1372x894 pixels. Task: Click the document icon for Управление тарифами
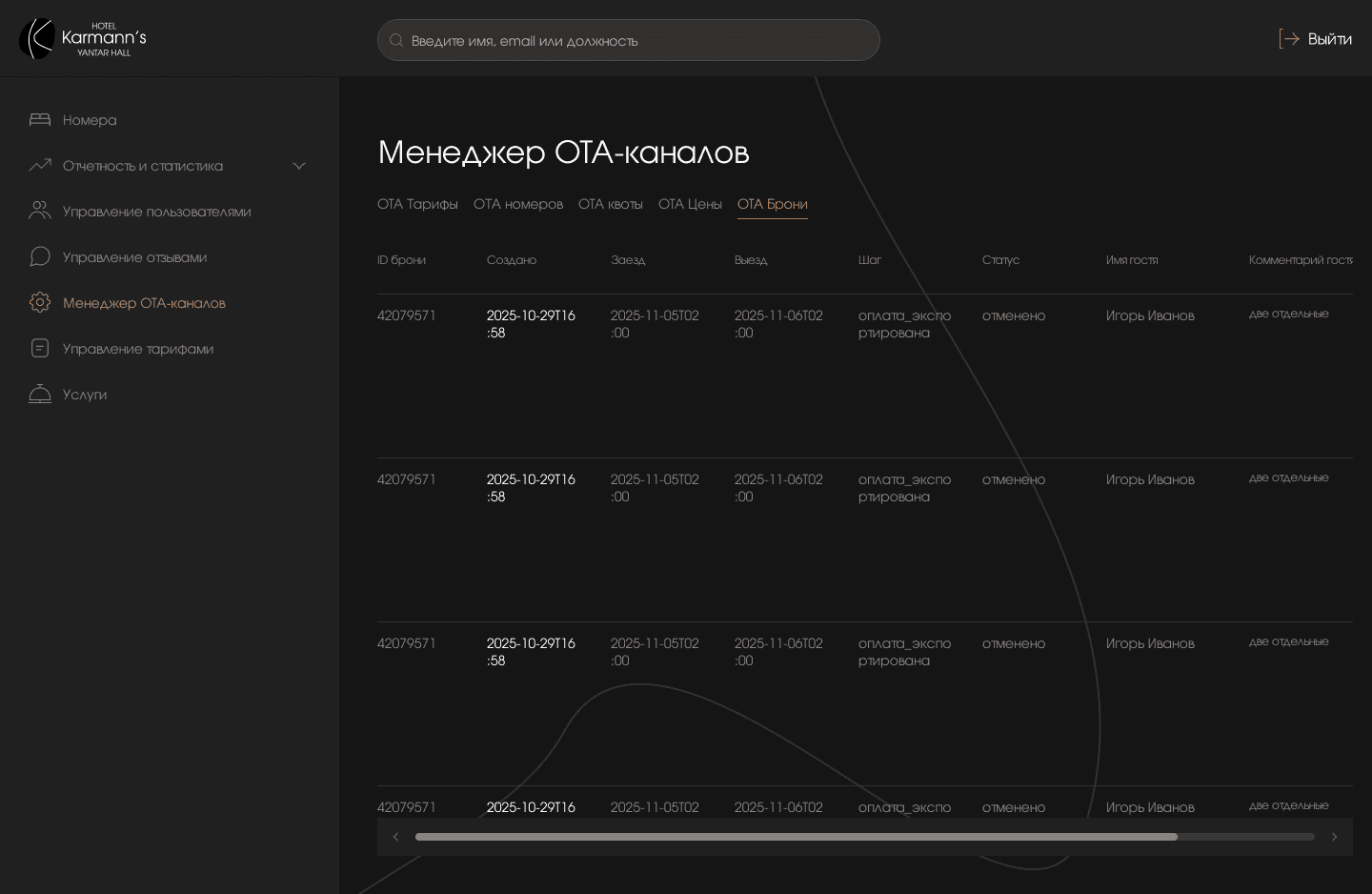(40, 349)
